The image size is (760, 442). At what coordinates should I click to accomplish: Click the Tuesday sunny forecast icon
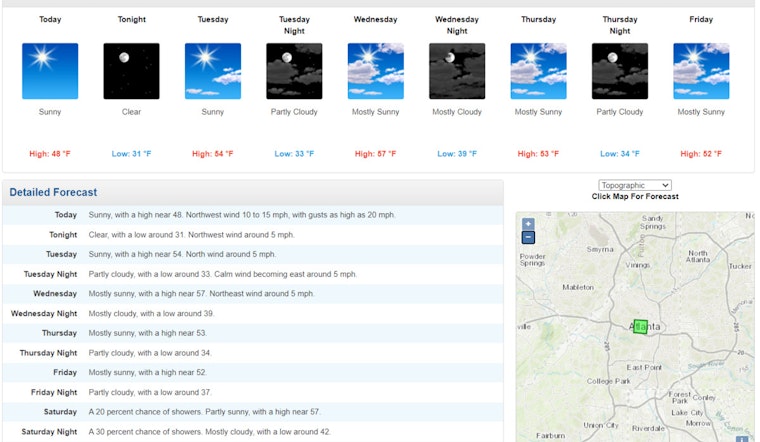[x=213, y=71]
